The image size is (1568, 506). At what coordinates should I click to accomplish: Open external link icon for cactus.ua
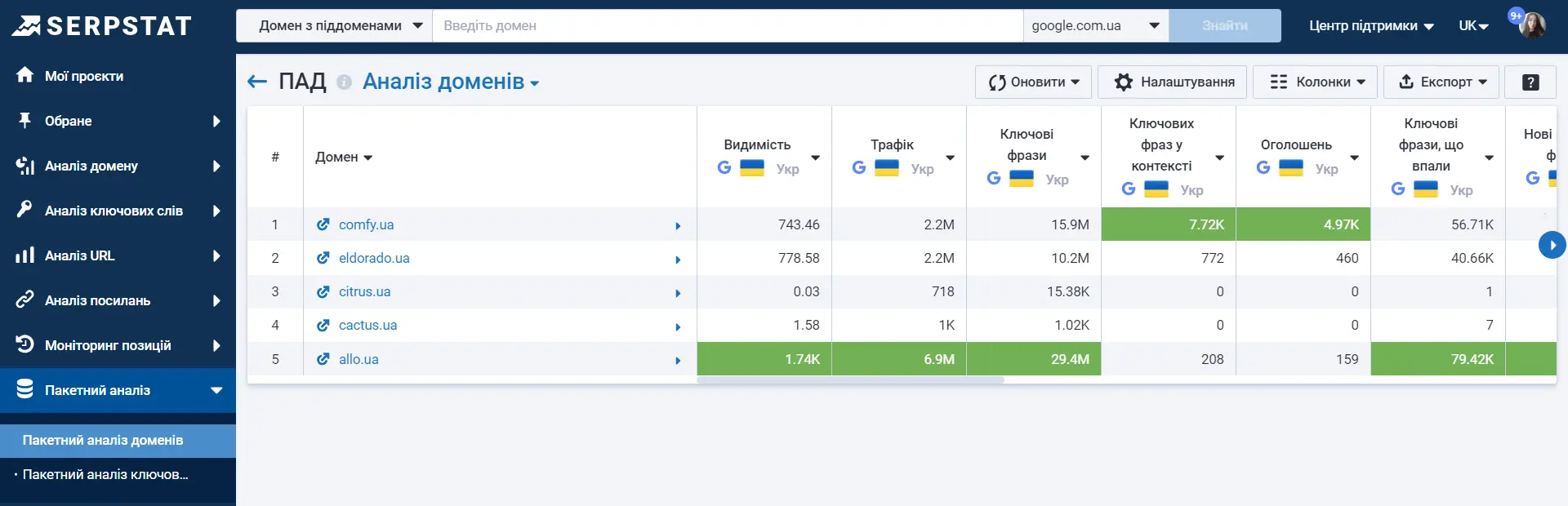(323, 325)
